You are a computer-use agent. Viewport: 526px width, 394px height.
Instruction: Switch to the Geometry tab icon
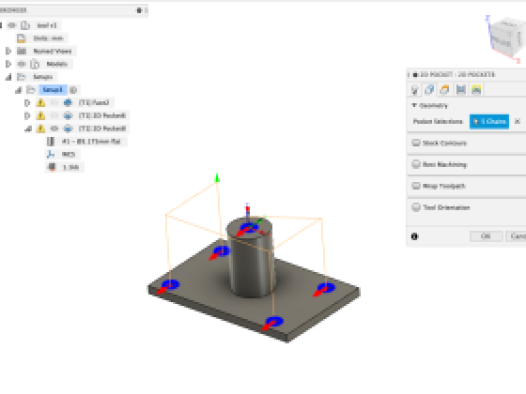click(x=429, y=90)
